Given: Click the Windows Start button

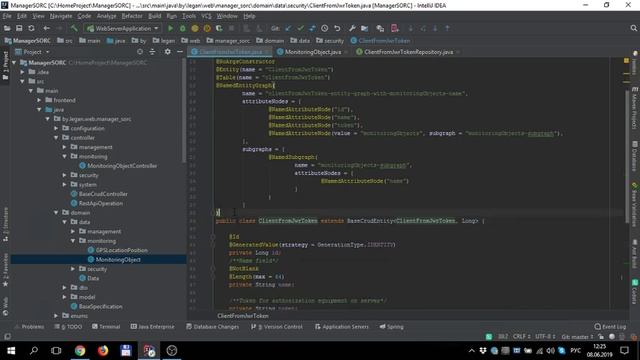Looking at the screenshot, I should 11,350.
